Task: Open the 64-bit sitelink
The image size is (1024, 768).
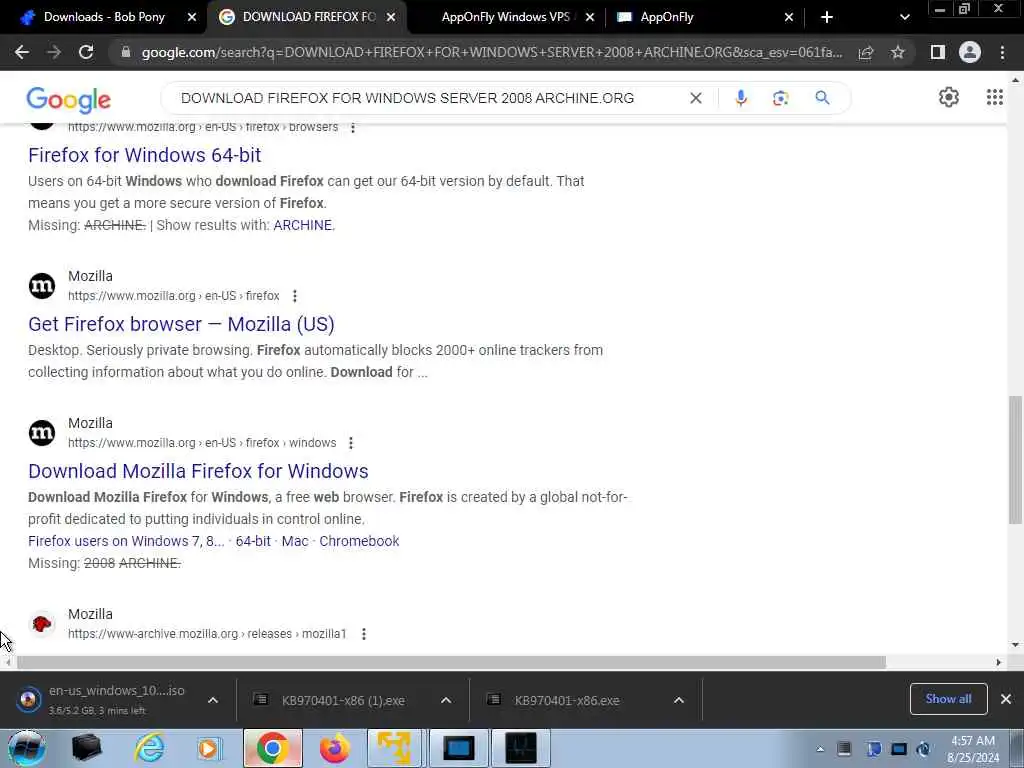Action: [x=253, y=541]
